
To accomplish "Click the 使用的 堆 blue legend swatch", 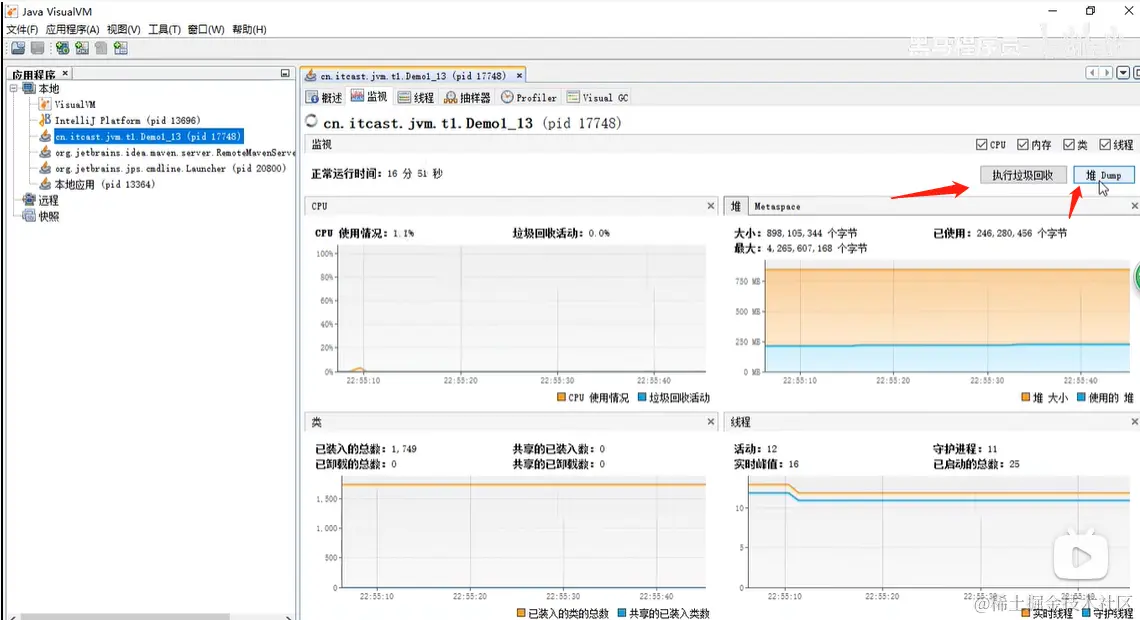I will pyautogui.click(x=1081, y=398).
